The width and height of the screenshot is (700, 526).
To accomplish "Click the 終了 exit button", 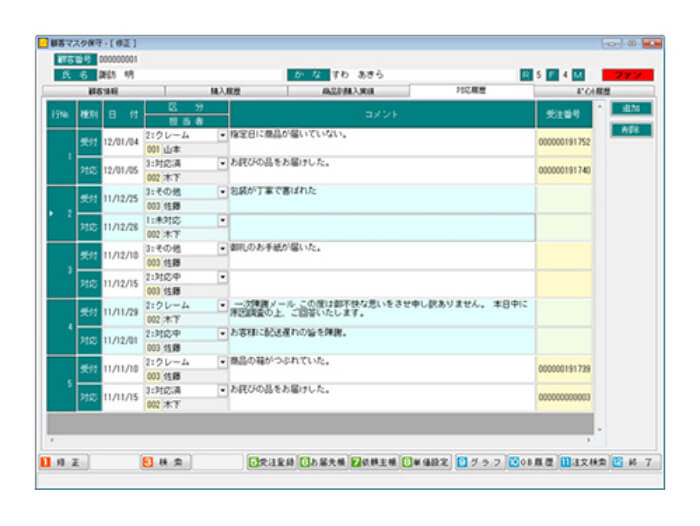I will coord(636,462).
